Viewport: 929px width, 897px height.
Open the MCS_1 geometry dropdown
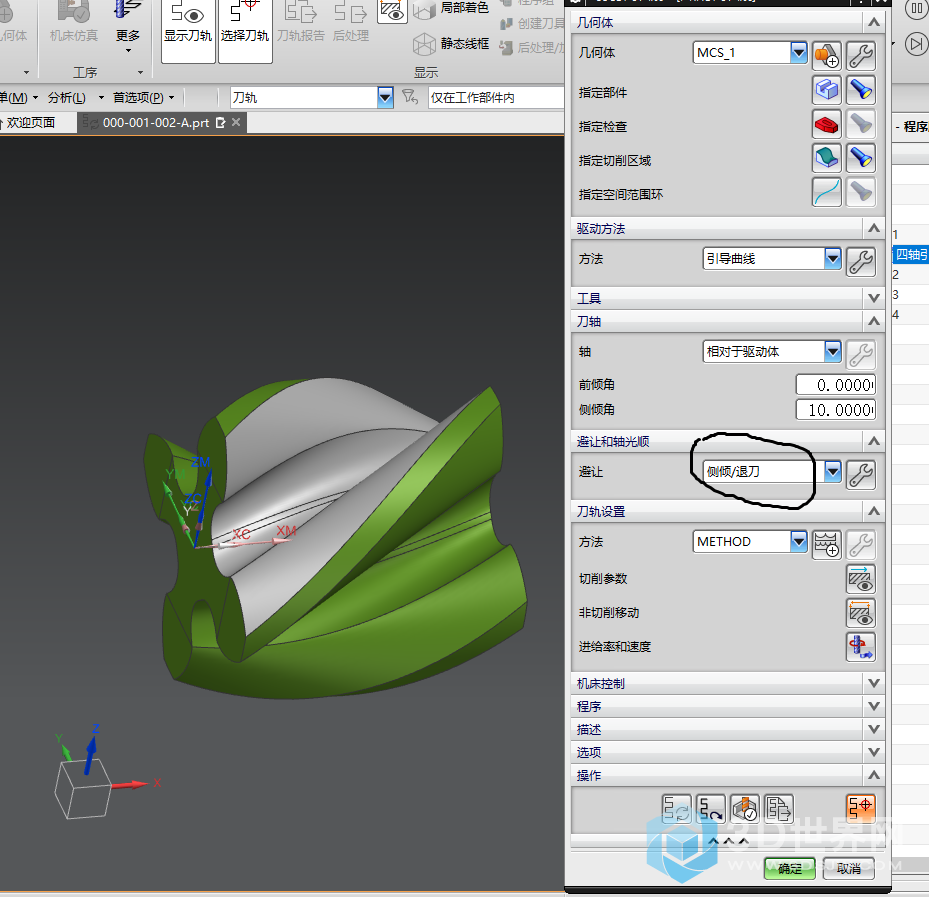(x=799, y=53)
